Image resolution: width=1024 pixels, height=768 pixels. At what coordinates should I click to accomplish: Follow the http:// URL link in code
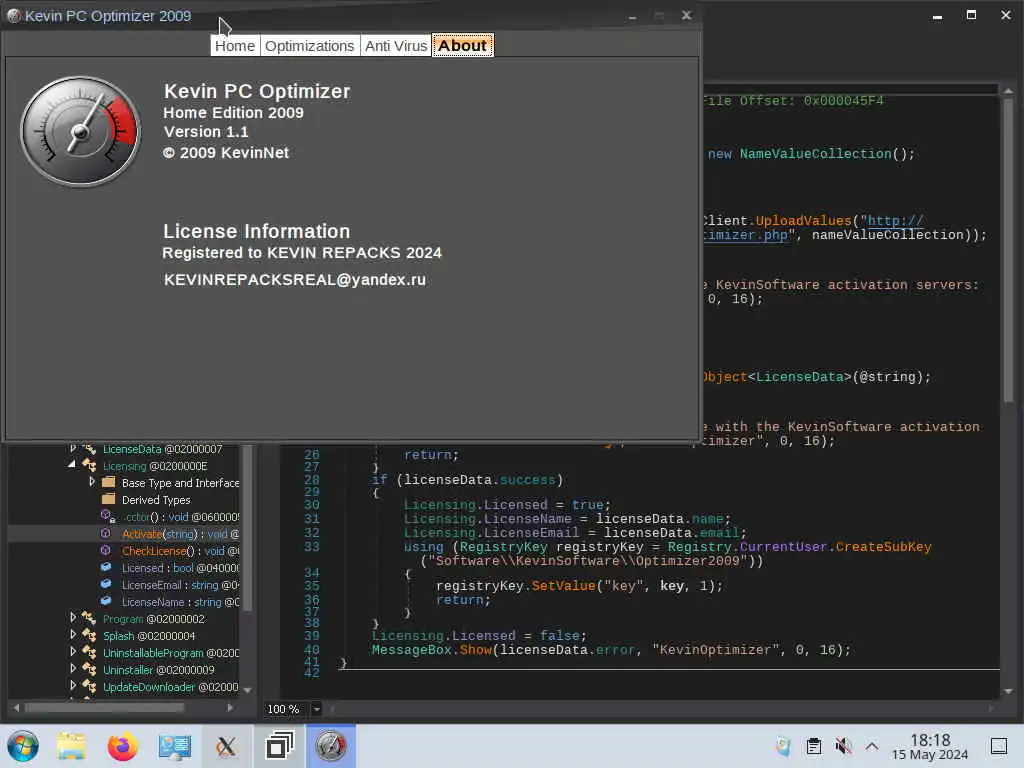point(895,221)
